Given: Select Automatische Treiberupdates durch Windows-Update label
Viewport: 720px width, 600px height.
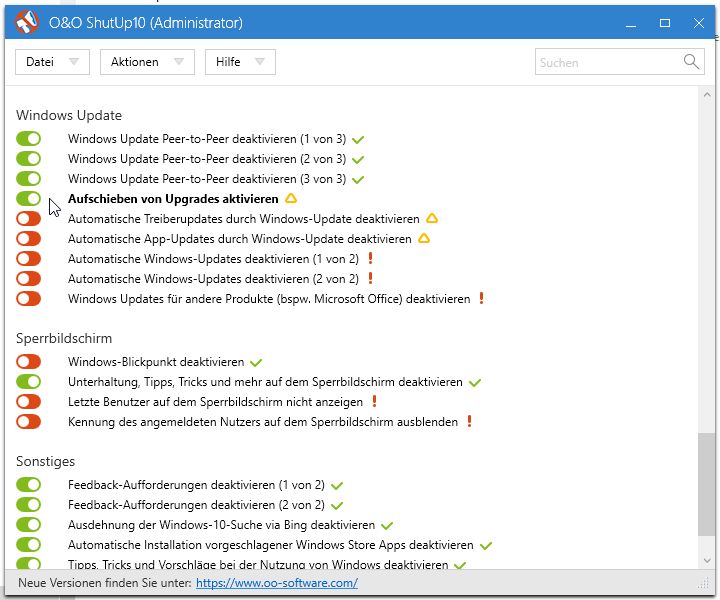Looking at the screenshot, I should click(x=244, y=219).
